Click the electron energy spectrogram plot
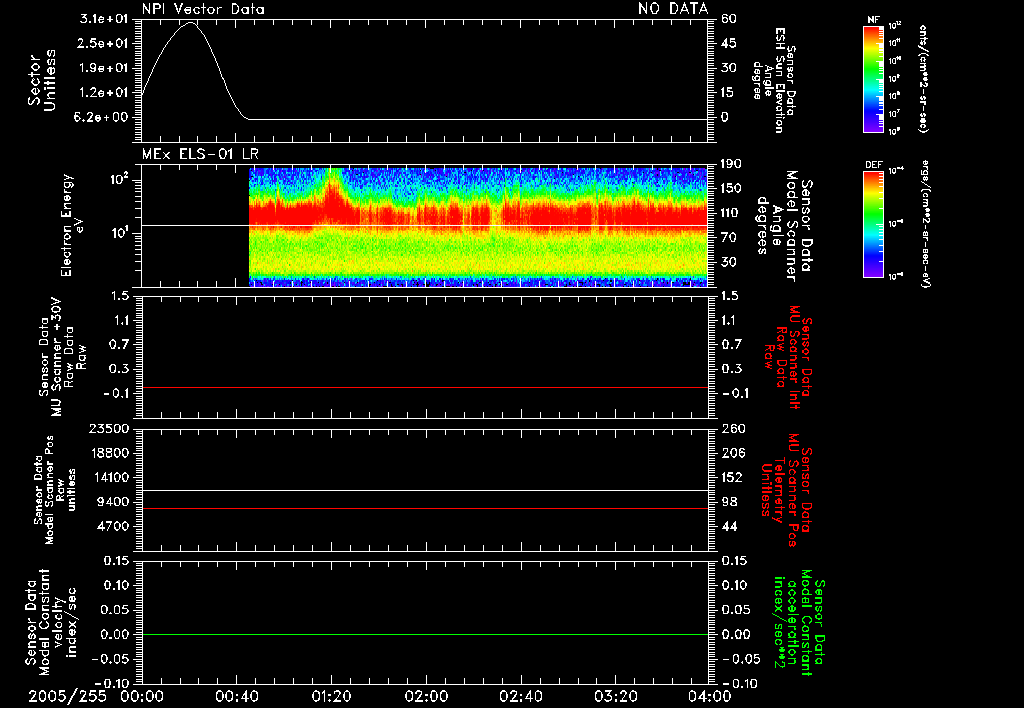 (478, 227)
